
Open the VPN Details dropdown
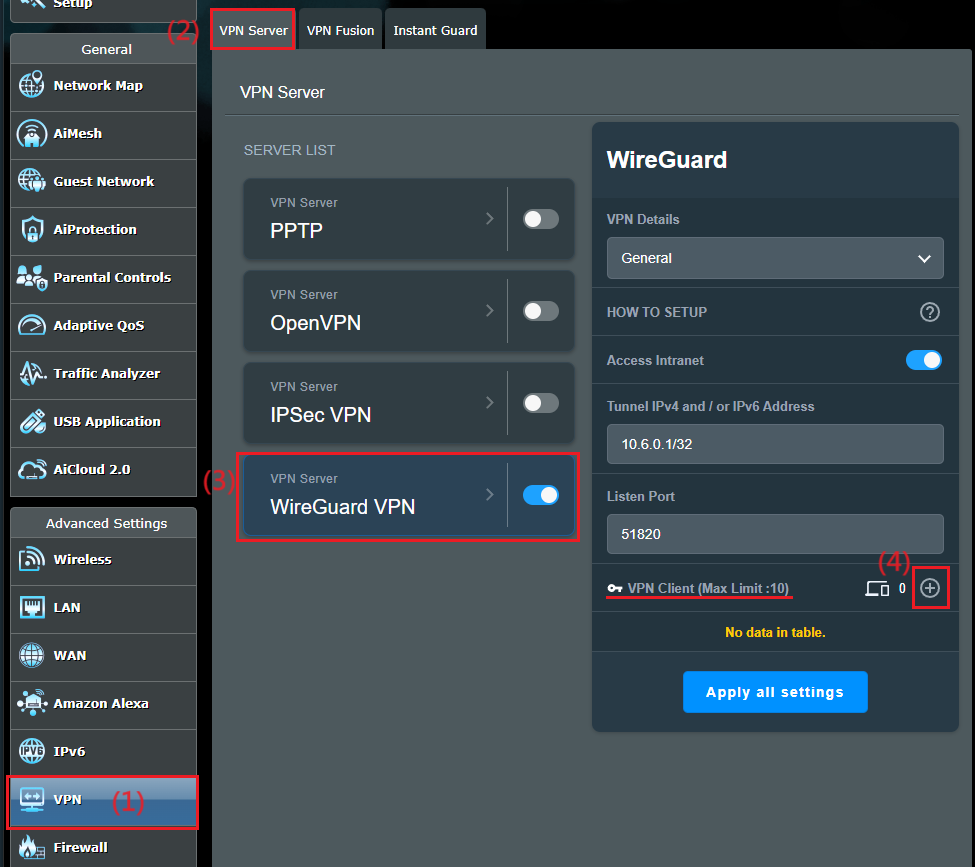[x=775, y=258]
